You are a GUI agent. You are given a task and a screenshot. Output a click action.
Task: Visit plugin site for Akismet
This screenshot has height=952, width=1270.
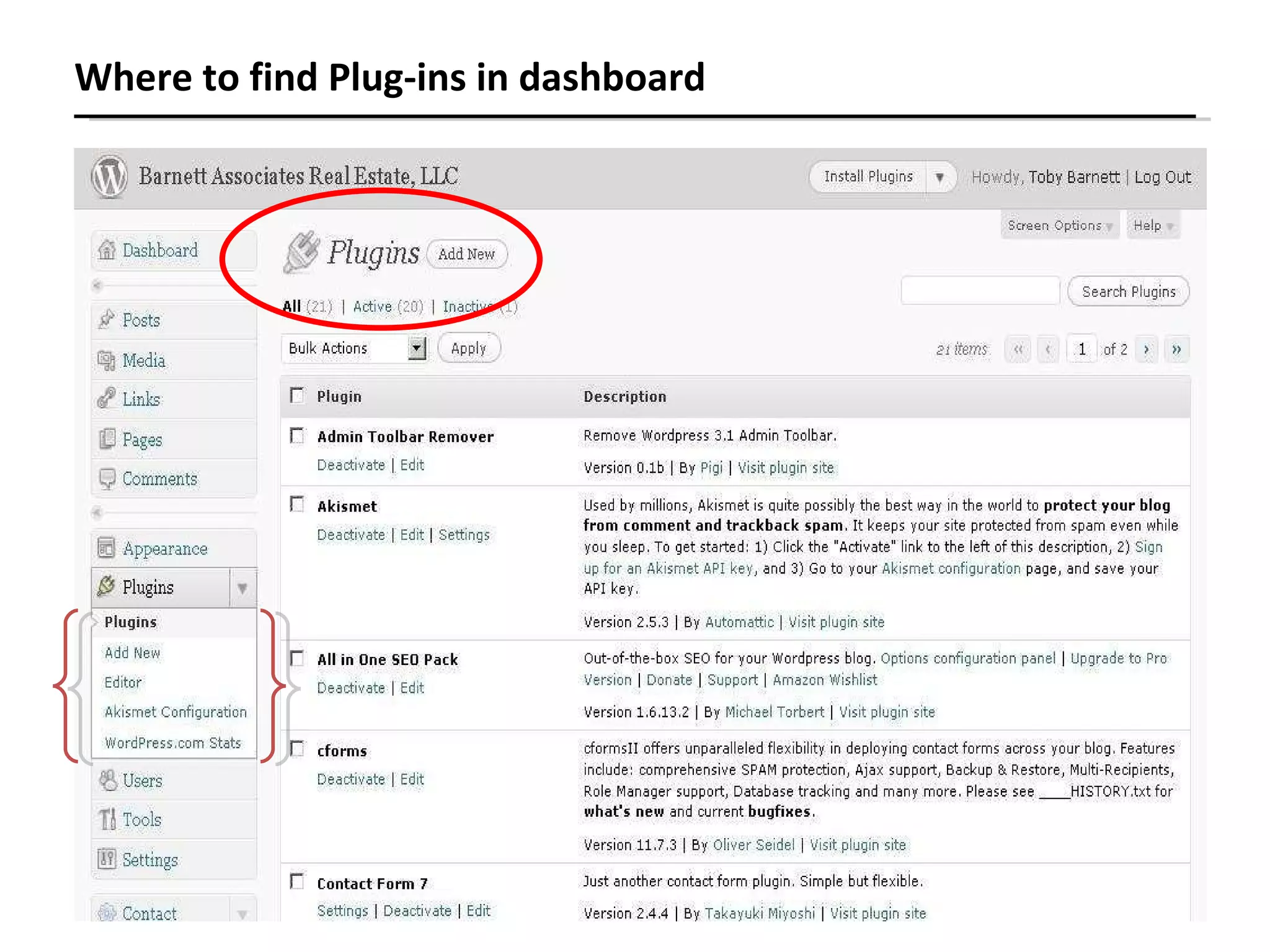[x=836, y=622]
